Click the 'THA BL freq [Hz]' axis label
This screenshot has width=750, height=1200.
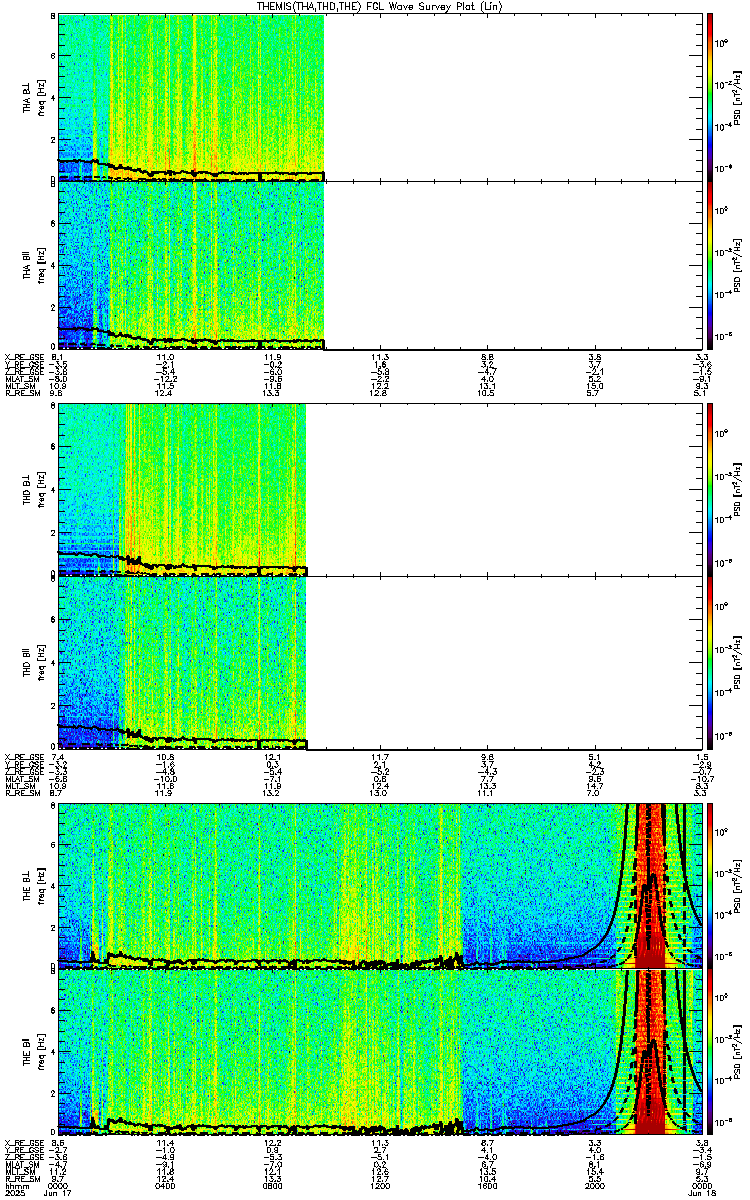point(34,97)
